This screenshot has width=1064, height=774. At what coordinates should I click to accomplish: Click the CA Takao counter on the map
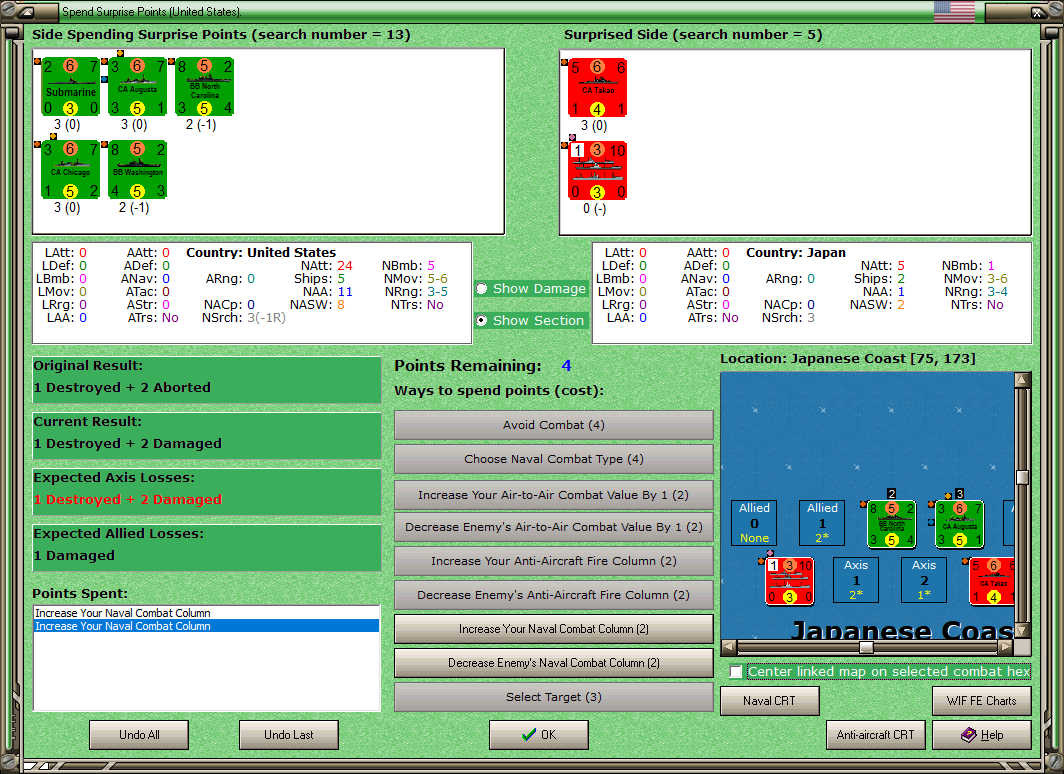coord(991,581)
